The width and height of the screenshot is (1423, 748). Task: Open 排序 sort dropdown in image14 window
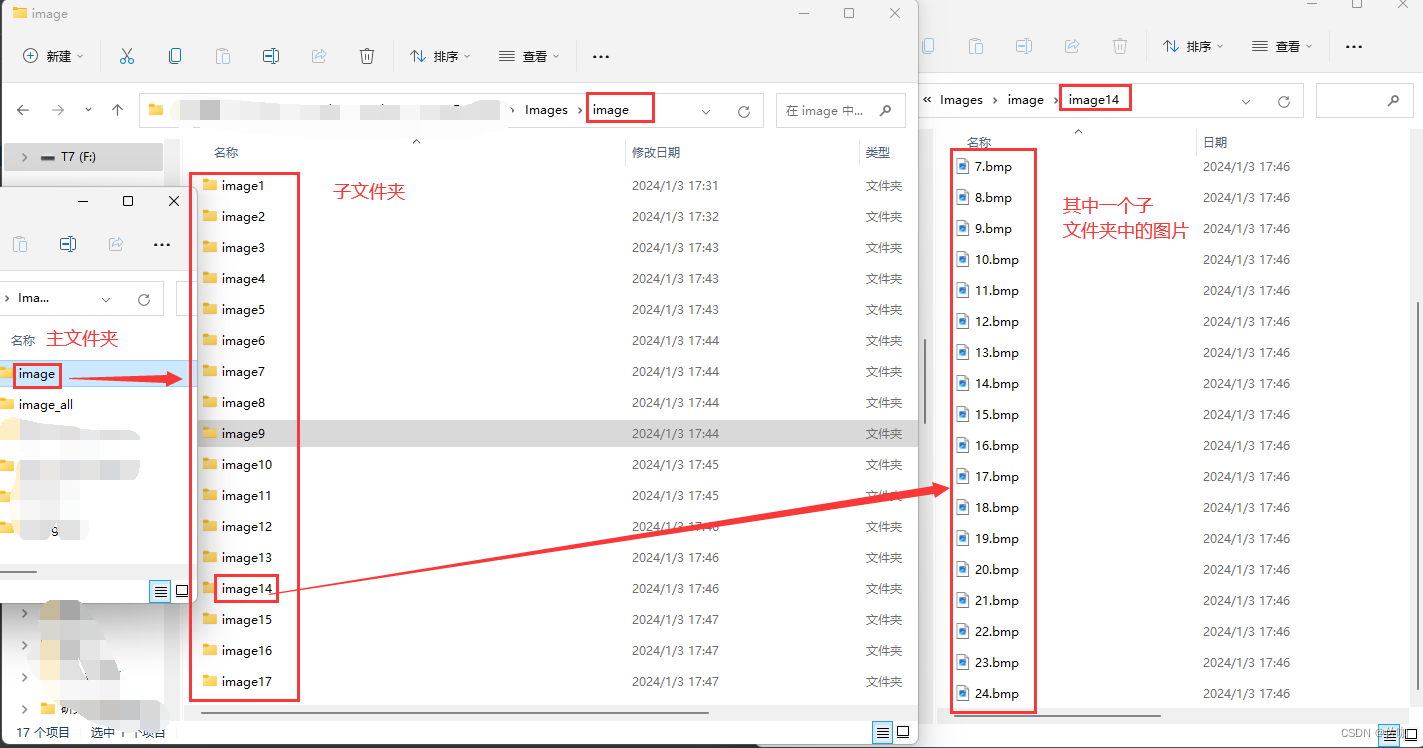1193,46
